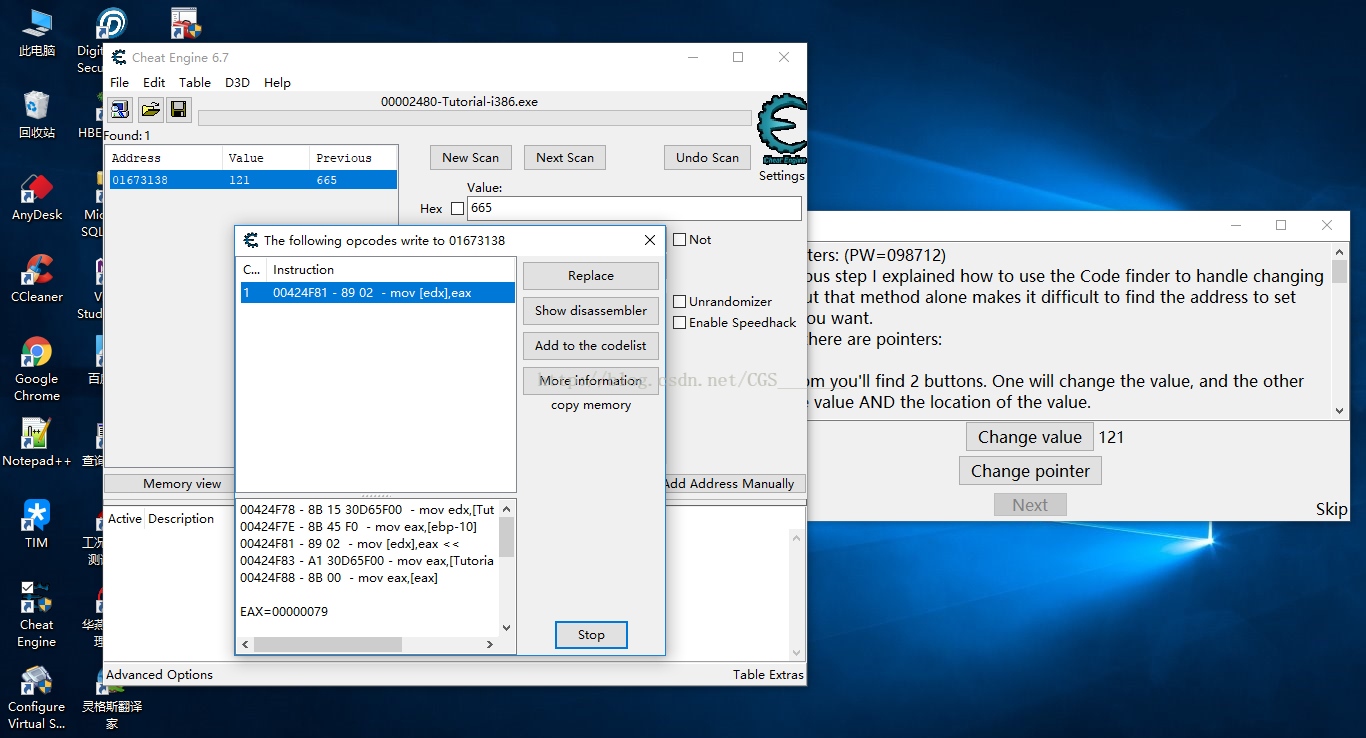Open the TIM desktop icon
The height and width of the screenshot is (738, 1366).
point(37,523)
